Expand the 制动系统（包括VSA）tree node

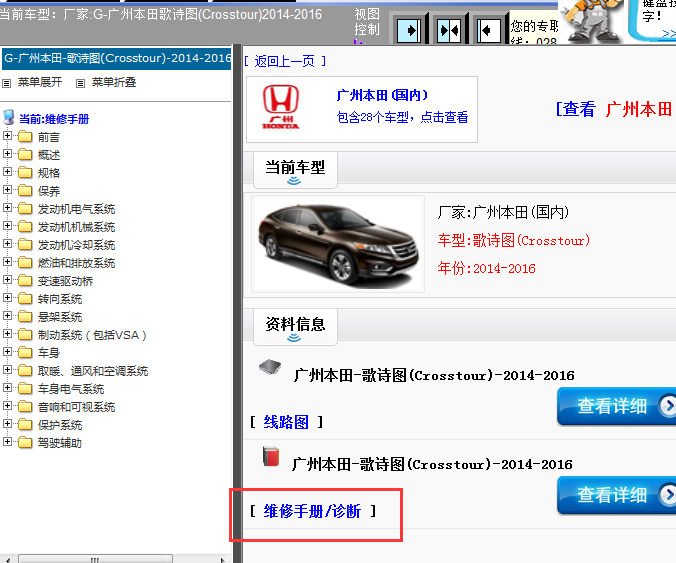point(7,334)
